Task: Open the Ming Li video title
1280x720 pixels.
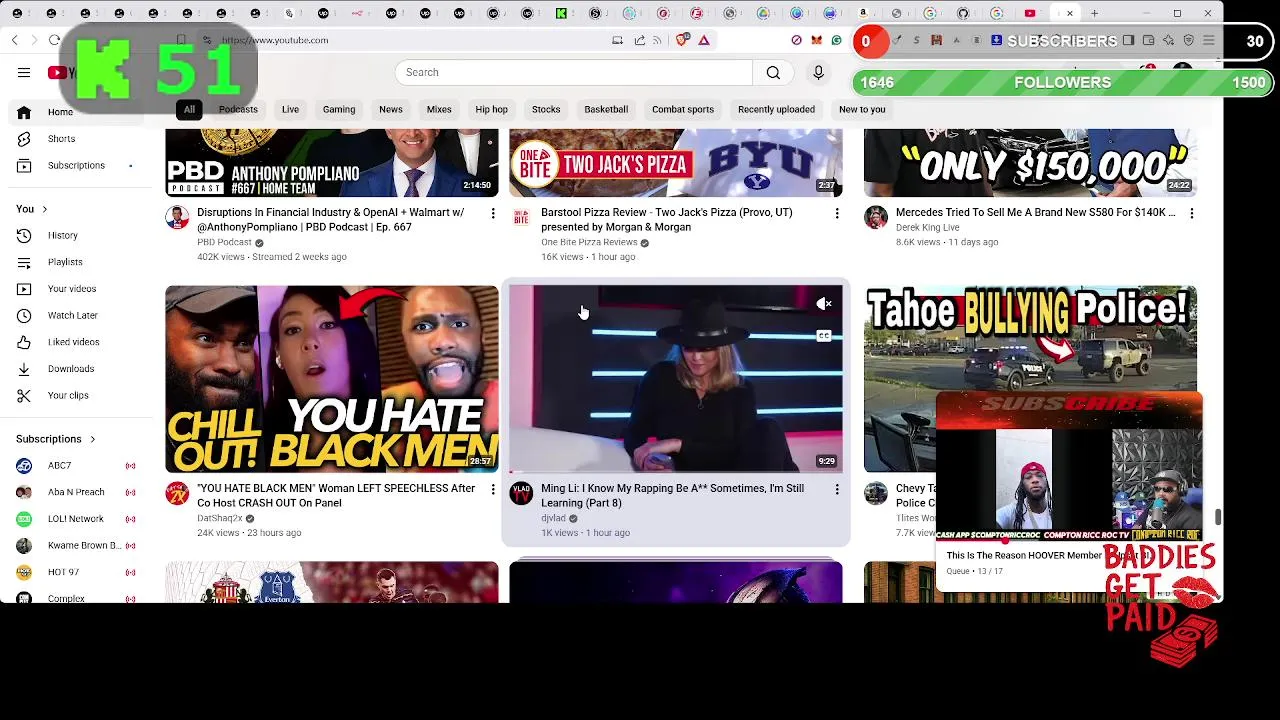Action: (672, 496)
